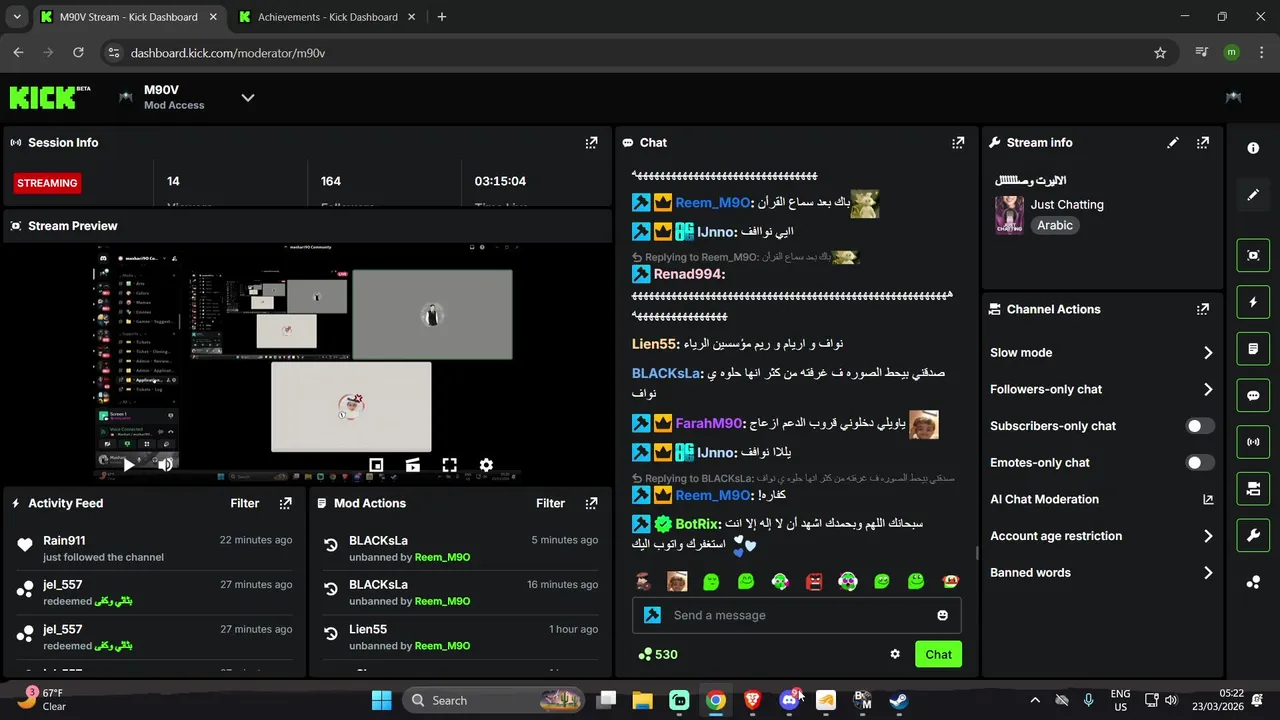Image resolution: width=1280 pixels, height=720 pixels.
Task: Bookmark this page with star icon
Action: click(1160, 53)
